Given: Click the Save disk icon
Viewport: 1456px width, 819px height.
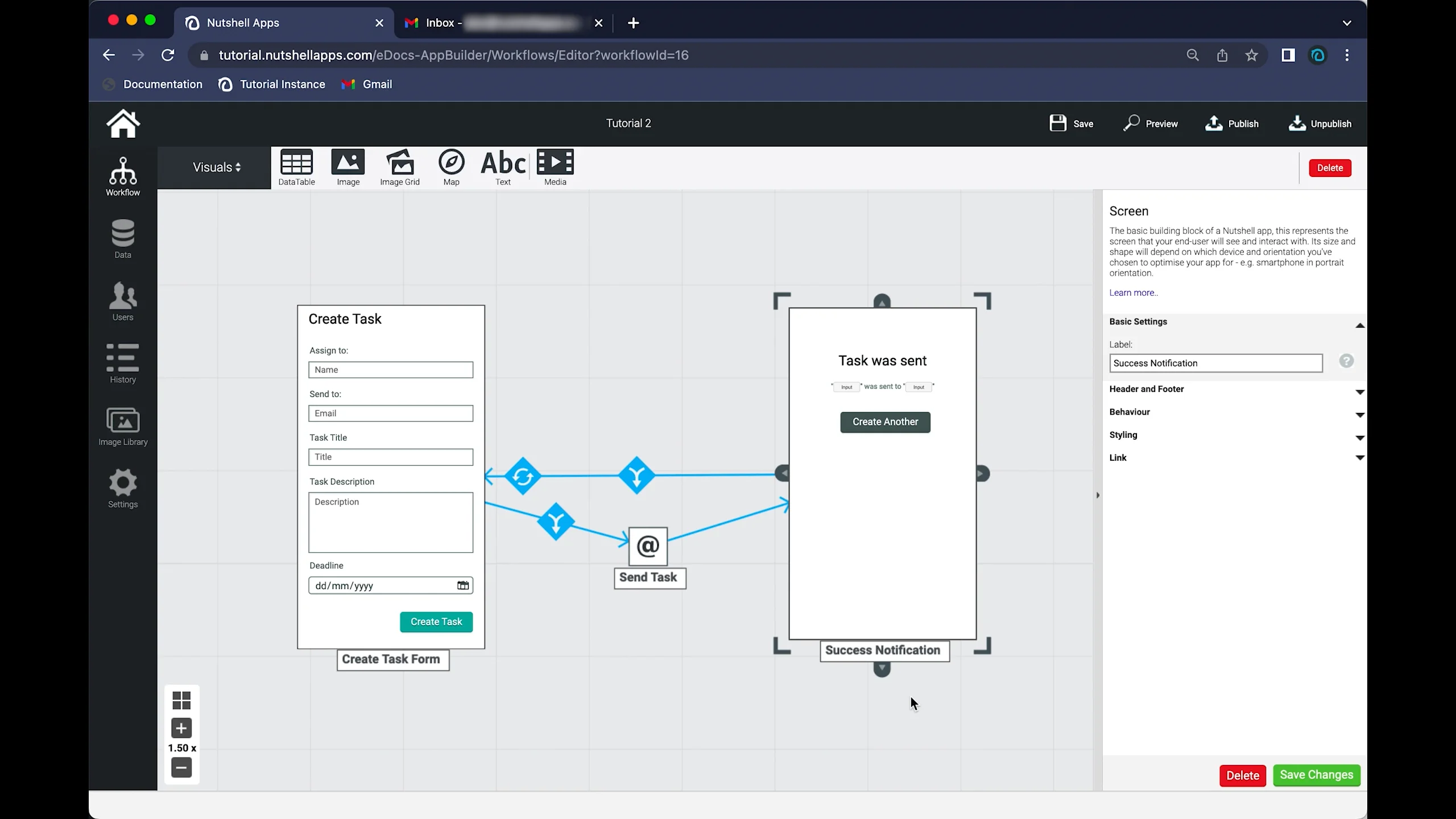Looking at the screenshot, I should [x=1057, y=123].
